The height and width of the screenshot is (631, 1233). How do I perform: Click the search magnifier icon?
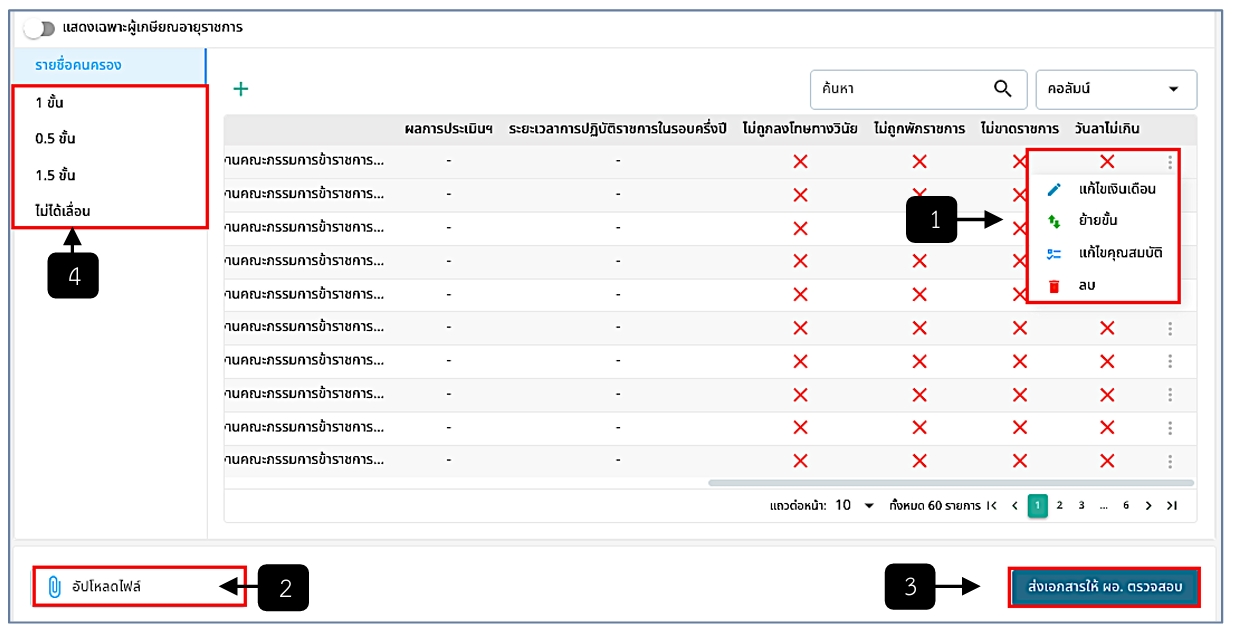(x=1003, y=89)
